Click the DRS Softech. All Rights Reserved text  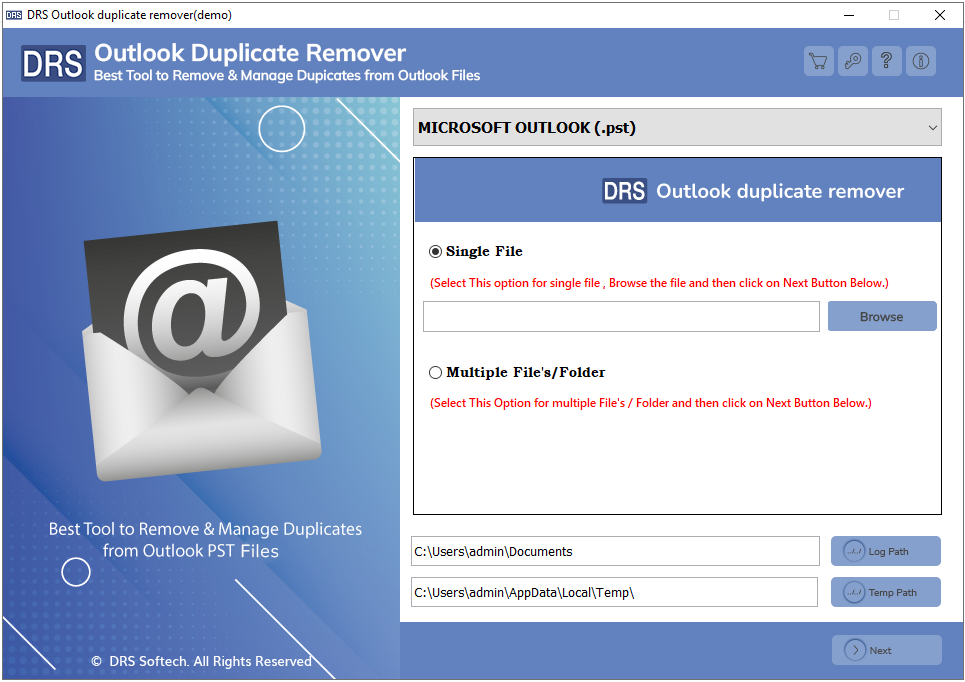tap(201, 661)
